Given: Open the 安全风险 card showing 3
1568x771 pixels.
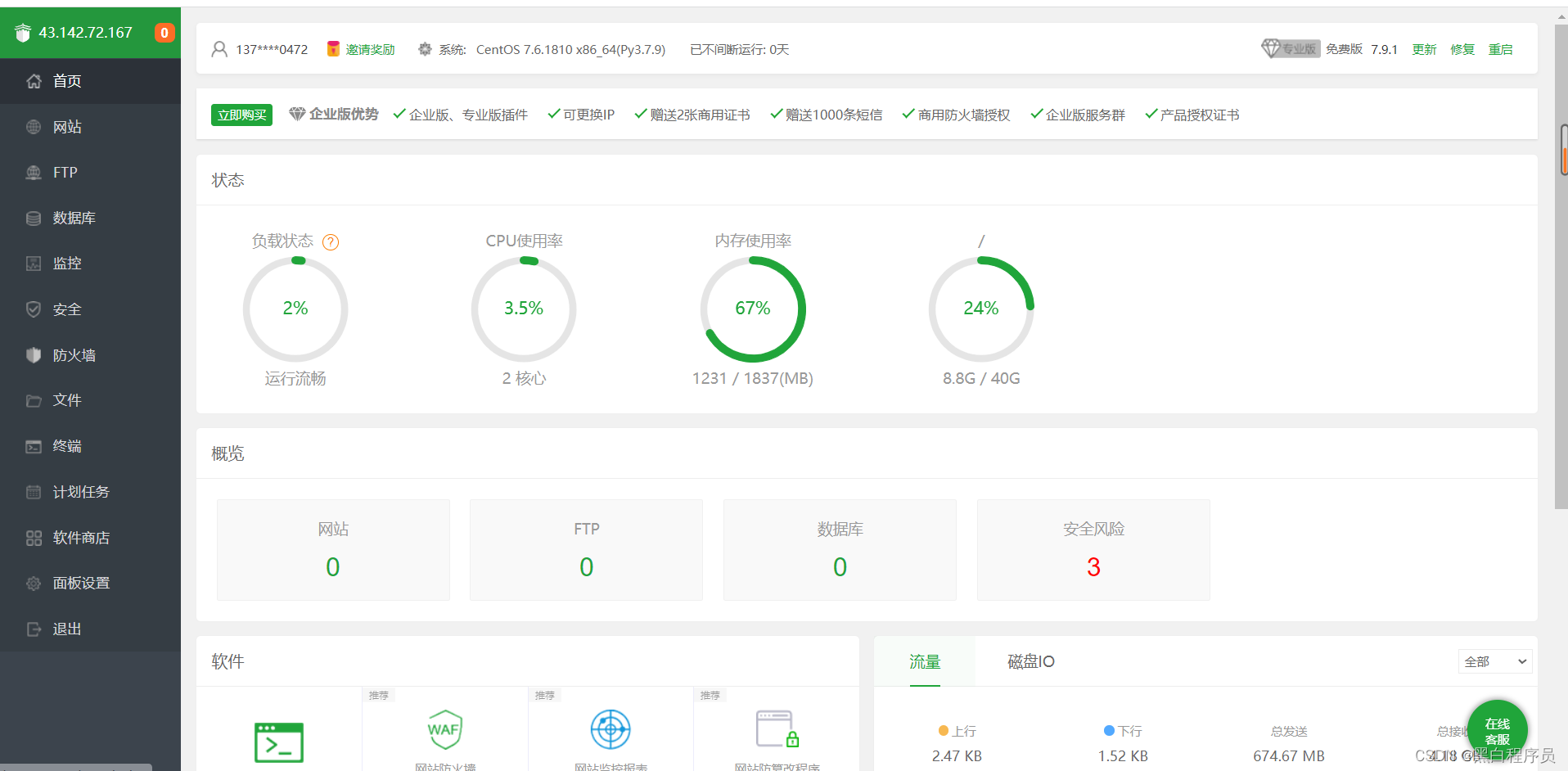Looking at the screenshot, I should point(1093,550).
